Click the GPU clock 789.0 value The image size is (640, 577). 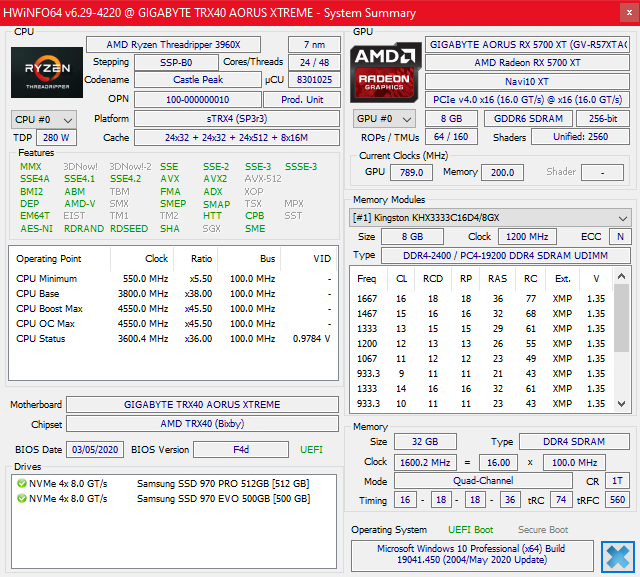point(411,173)
